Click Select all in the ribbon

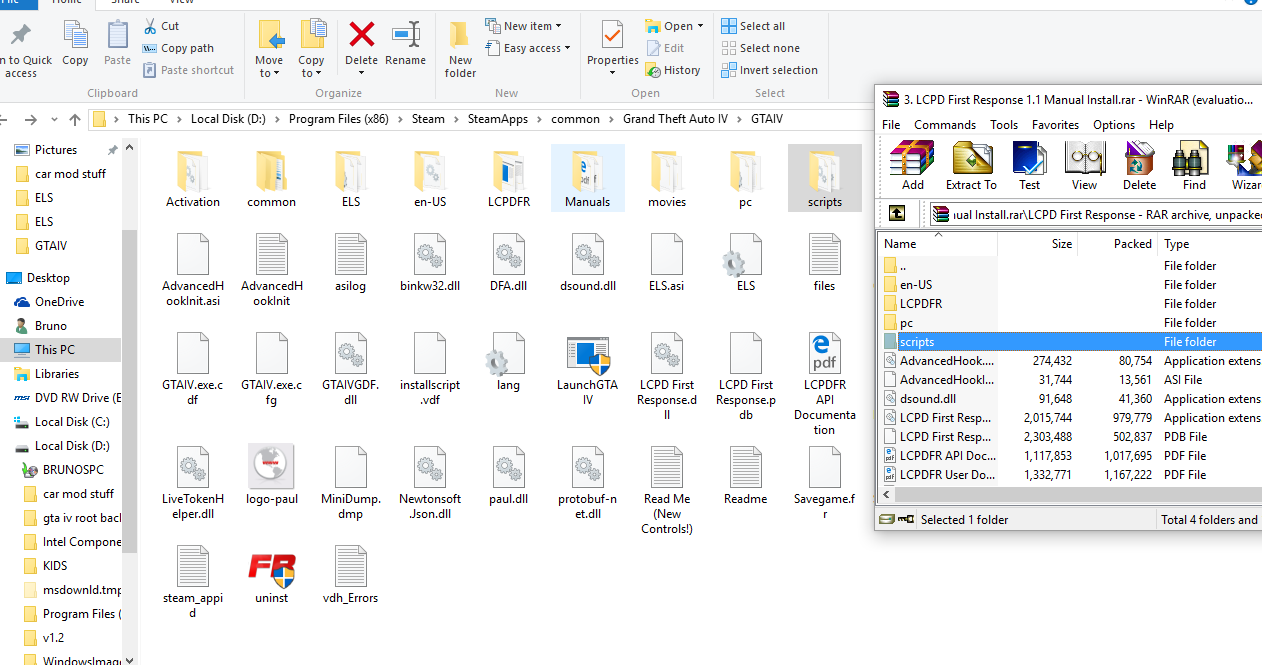[753, 26]
